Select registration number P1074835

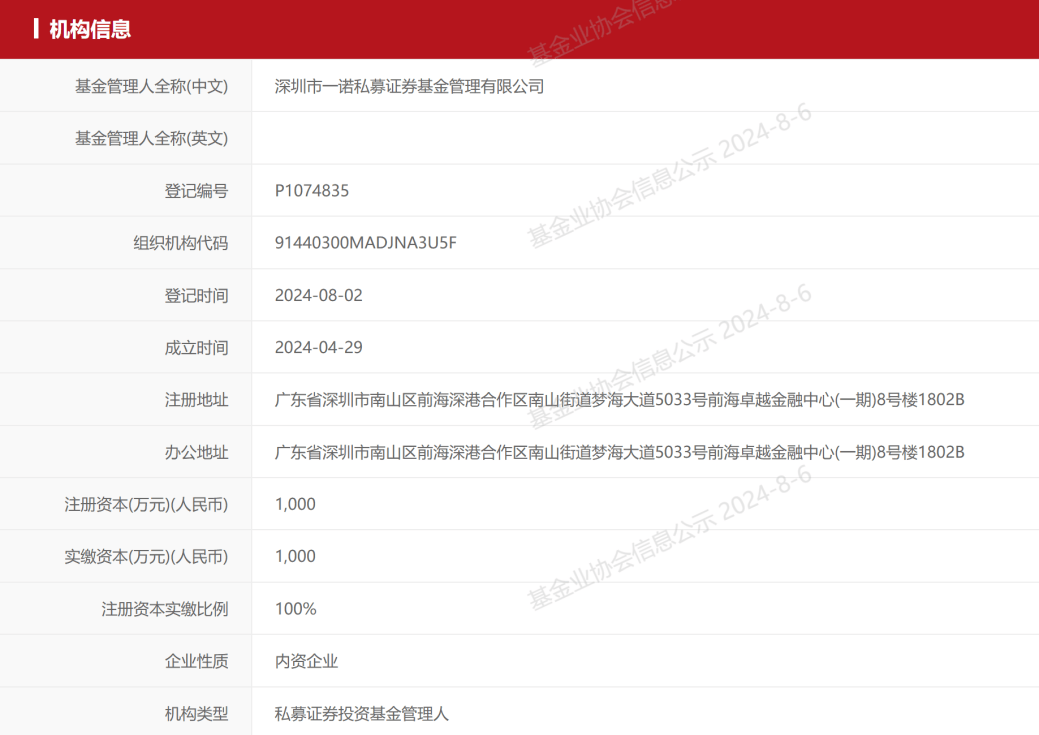point(311,191)
